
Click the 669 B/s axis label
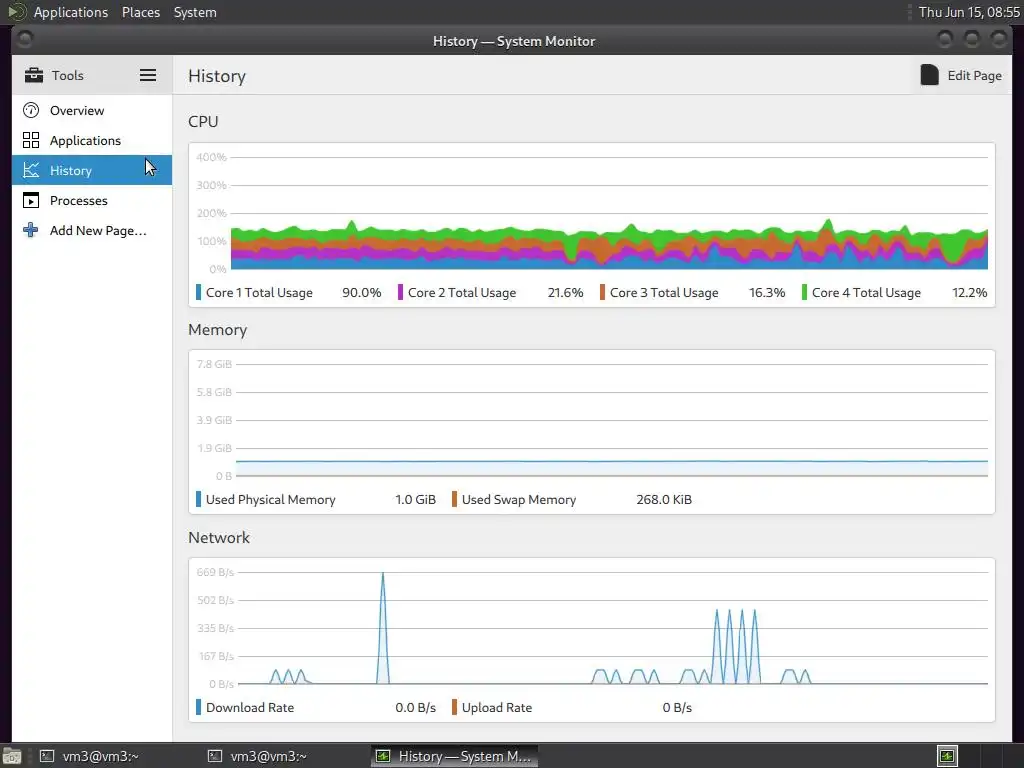[x=215, y=572]
